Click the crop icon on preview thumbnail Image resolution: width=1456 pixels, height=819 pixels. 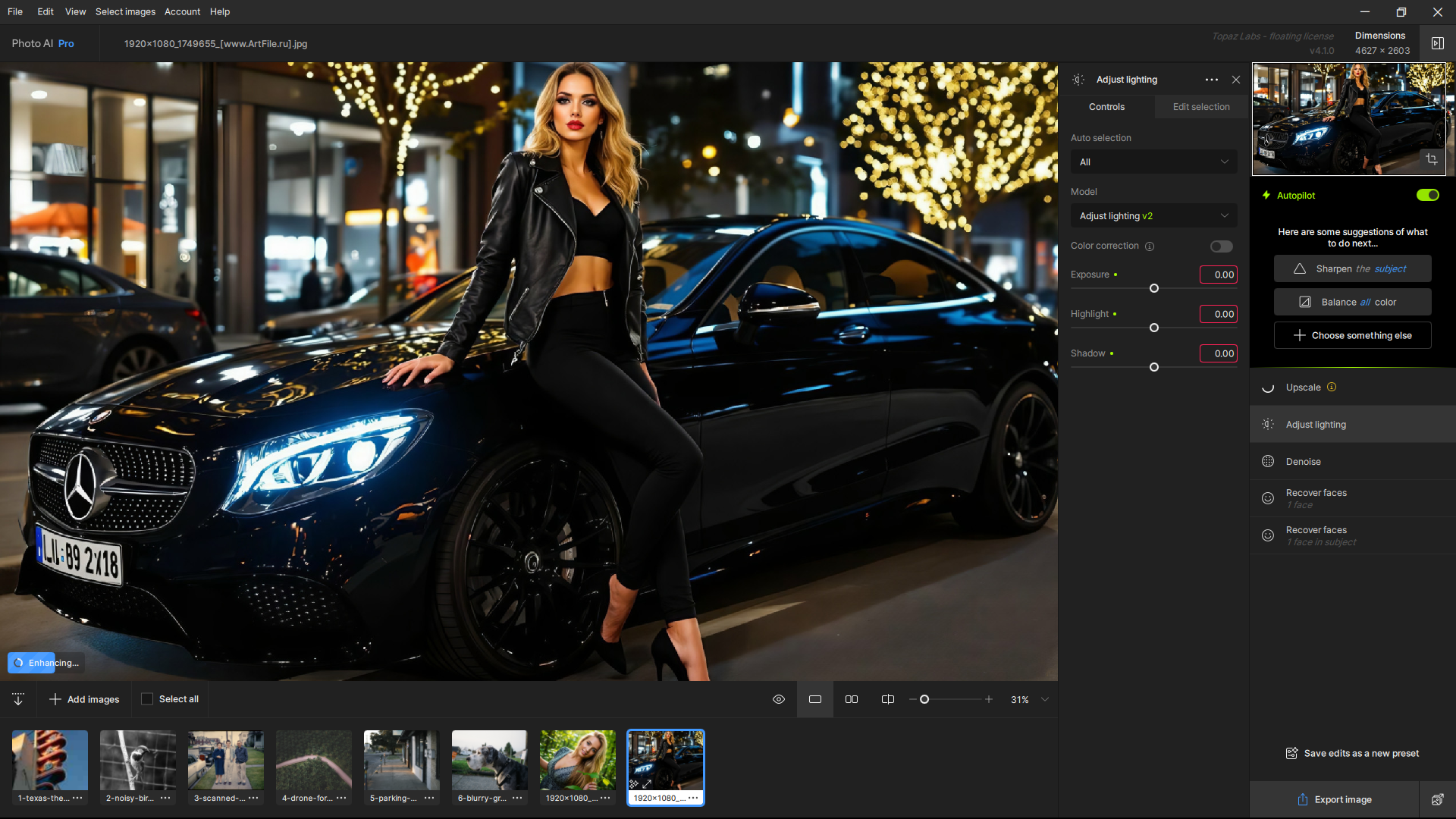coord(1432,159)
